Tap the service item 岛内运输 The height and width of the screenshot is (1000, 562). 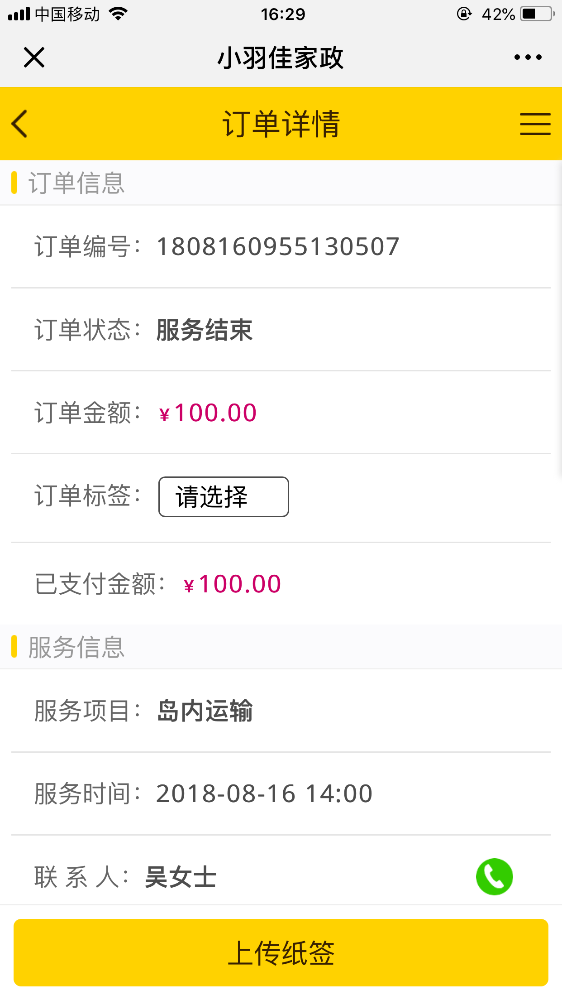205,711
